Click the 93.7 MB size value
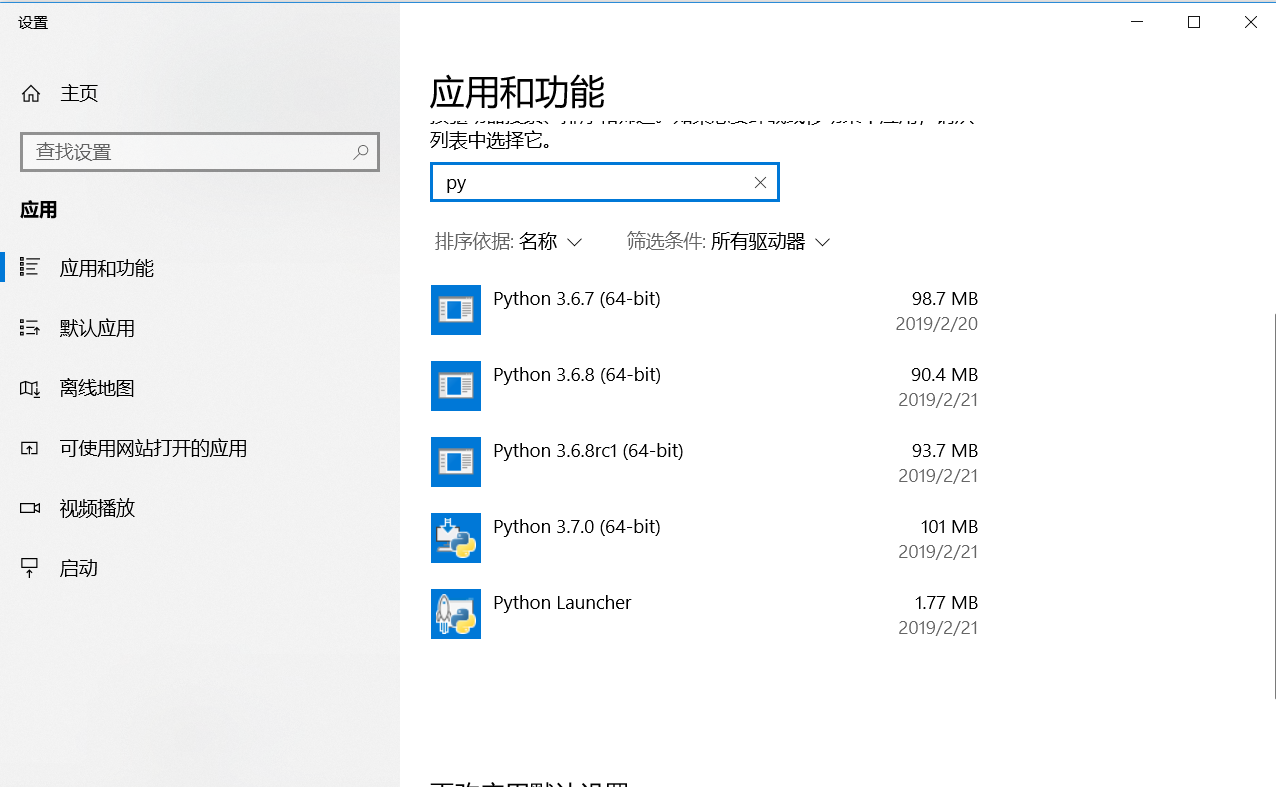Screen dimensions: 1276x787 tap(944, 451)
